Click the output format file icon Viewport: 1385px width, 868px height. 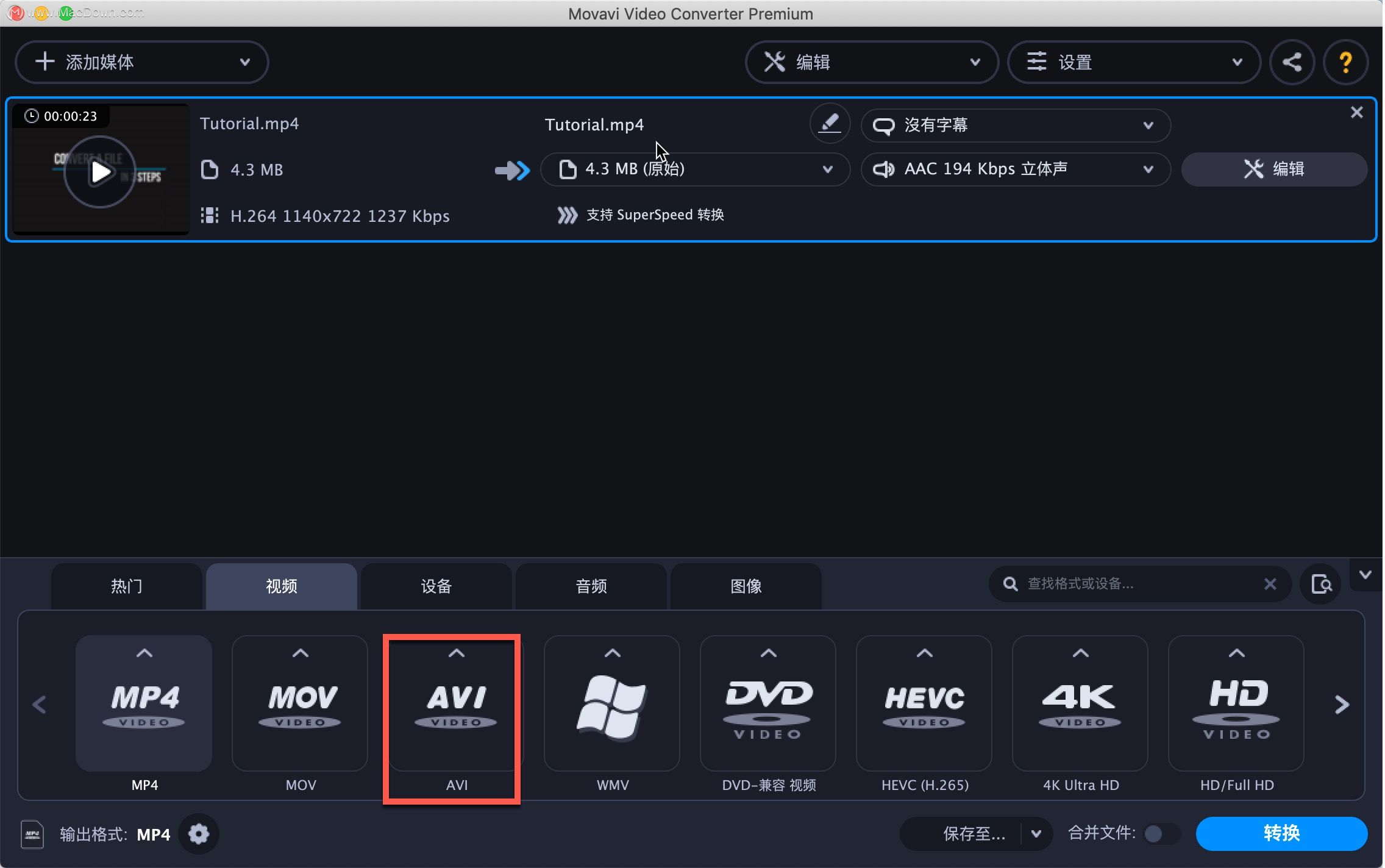(32, 834)
